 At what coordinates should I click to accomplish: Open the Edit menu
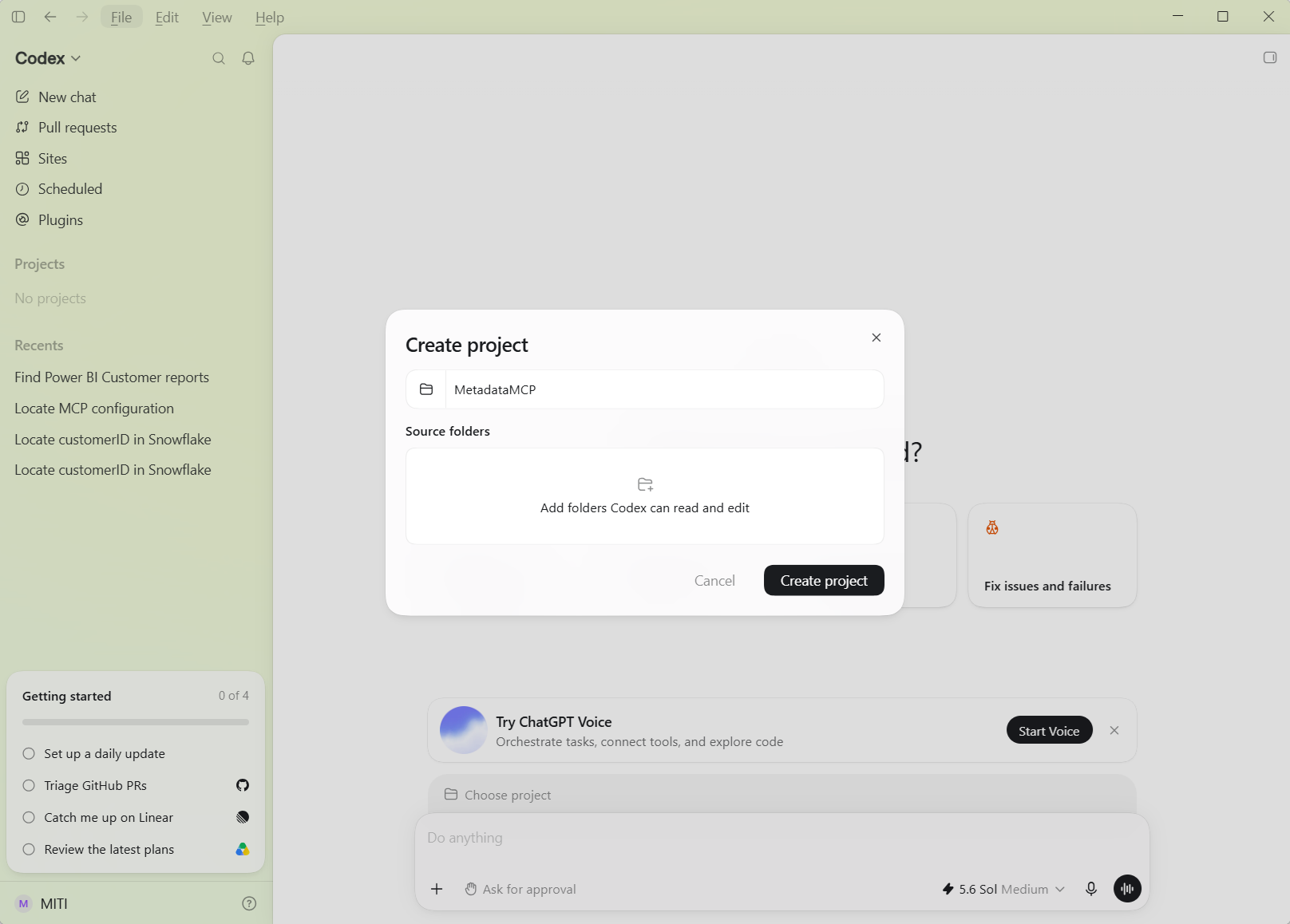[x=167, y=17]
